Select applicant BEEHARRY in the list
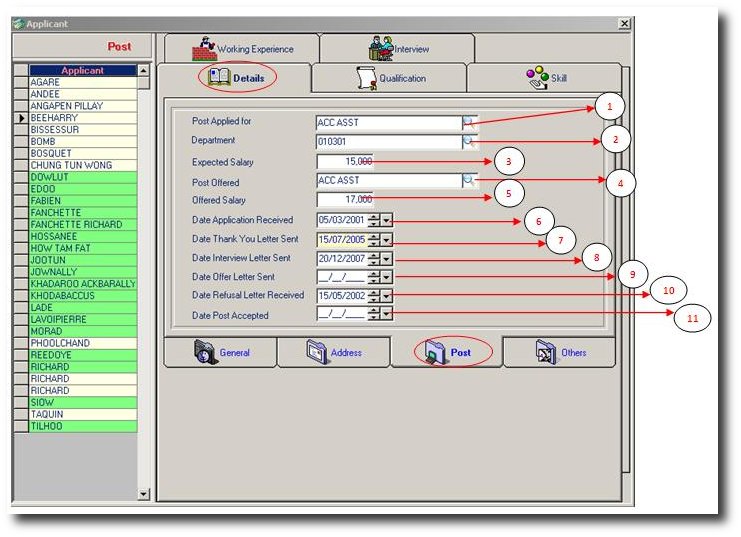The image size is (741, 537). [82, 118]
